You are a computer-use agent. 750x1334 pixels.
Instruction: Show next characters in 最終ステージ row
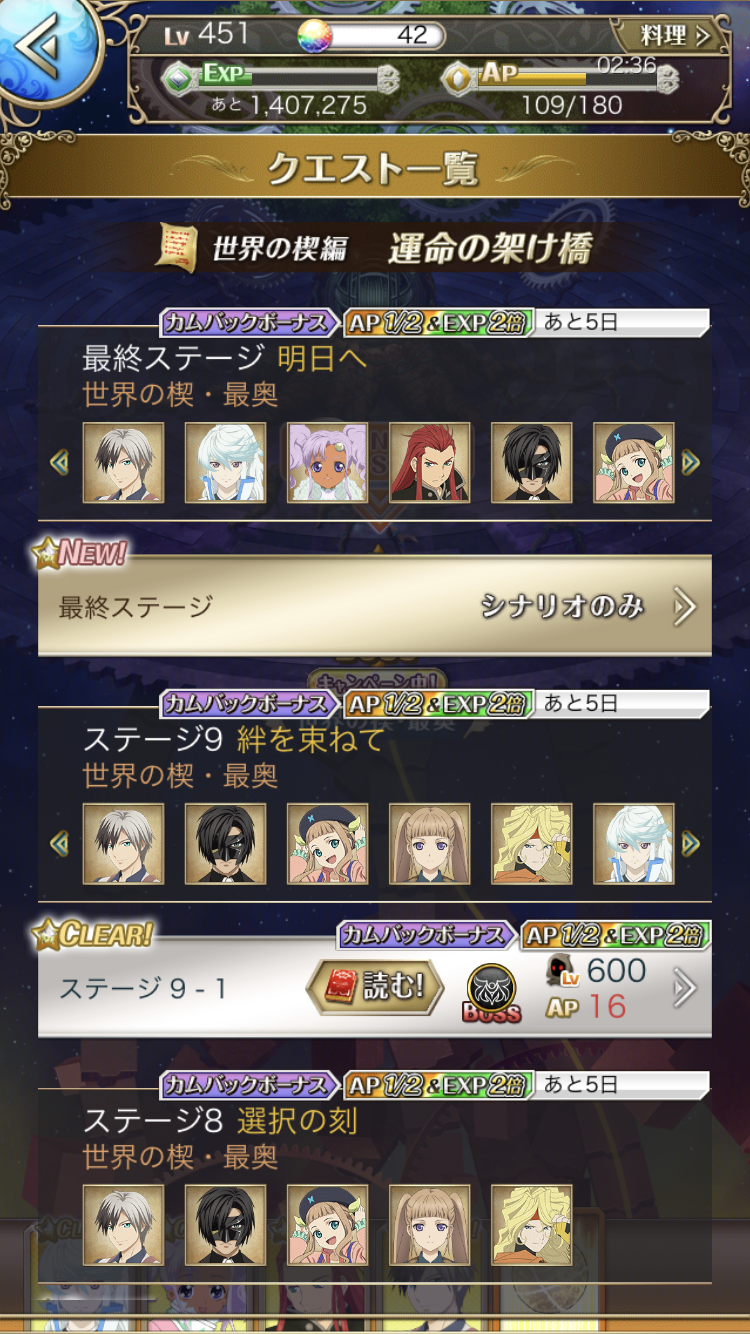coord(690,462)
